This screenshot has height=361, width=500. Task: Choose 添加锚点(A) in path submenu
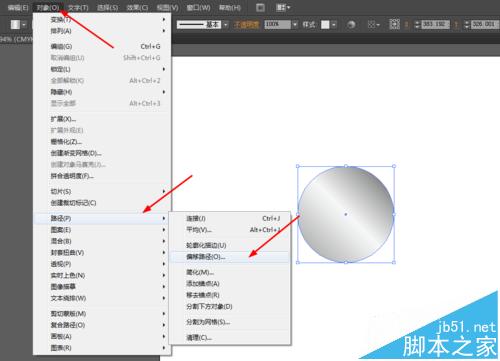pos(230,284)
